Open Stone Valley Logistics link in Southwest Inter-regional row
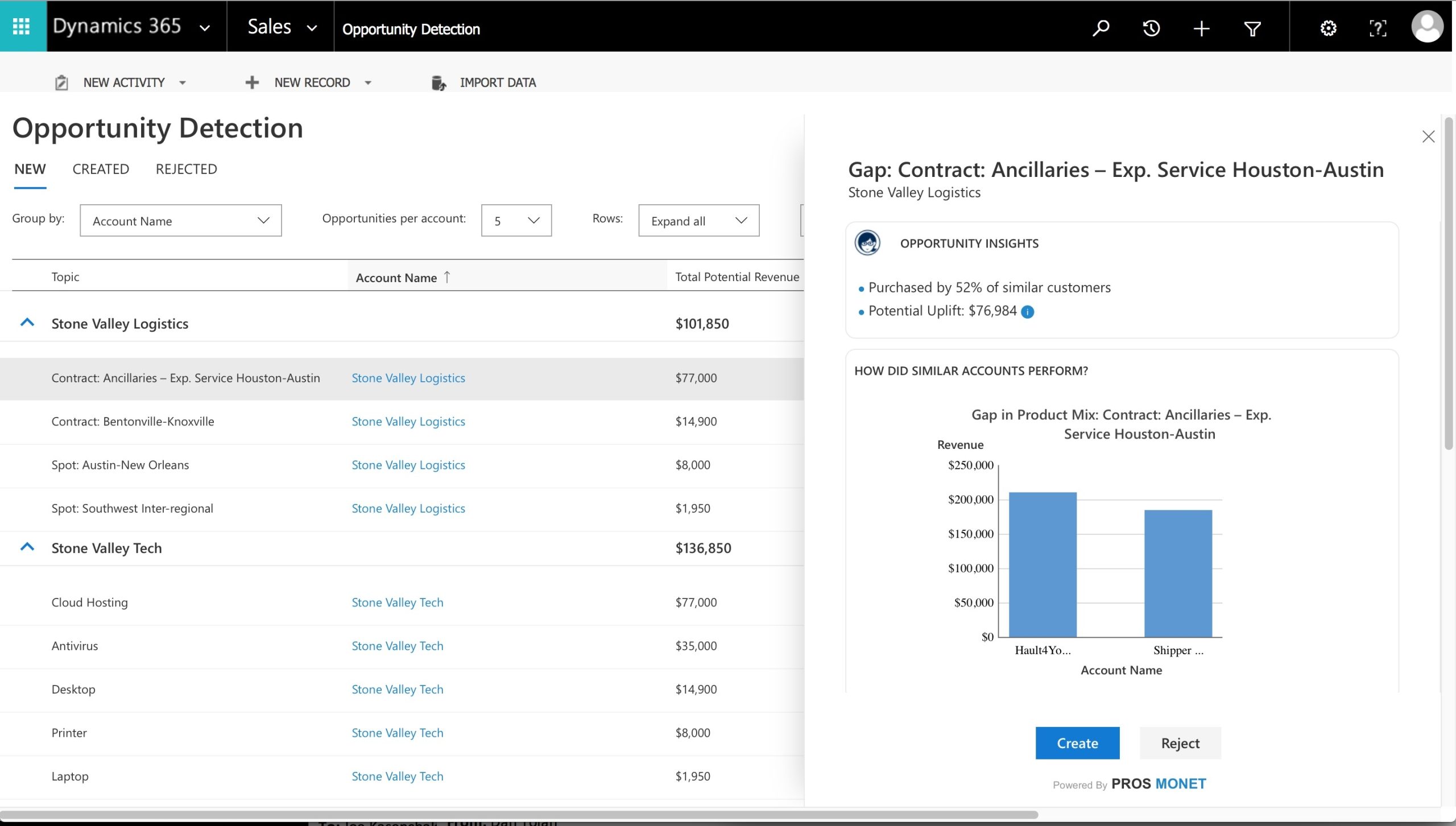 point(408,509)
